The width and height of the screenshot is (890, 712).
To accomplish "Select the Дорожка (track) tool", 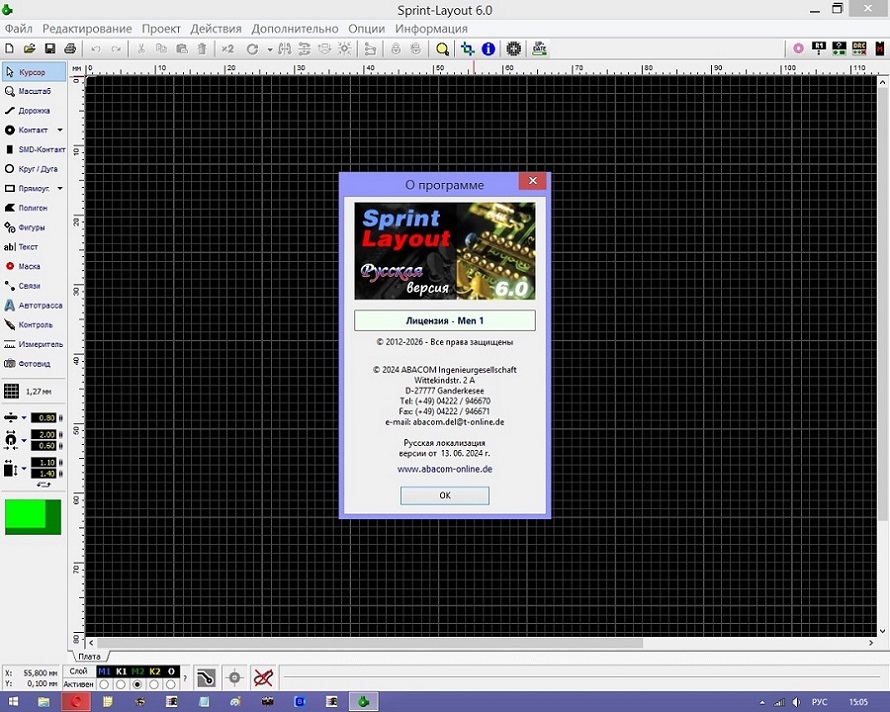I will 33,111.
